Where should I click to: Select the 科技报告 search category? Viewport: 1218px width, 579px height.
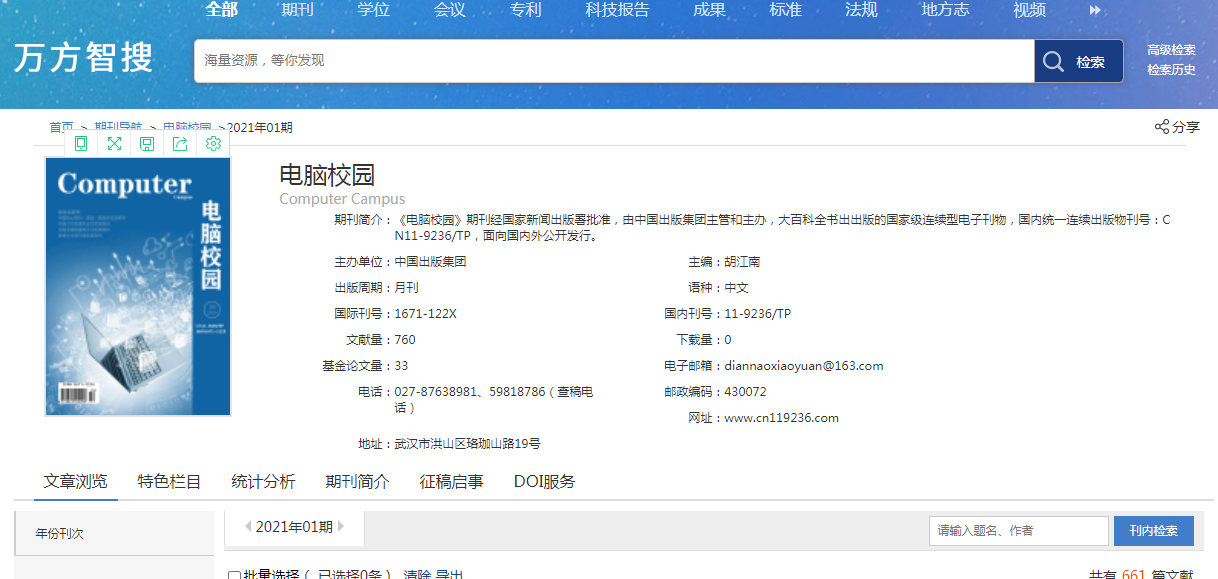pos(618,10)
